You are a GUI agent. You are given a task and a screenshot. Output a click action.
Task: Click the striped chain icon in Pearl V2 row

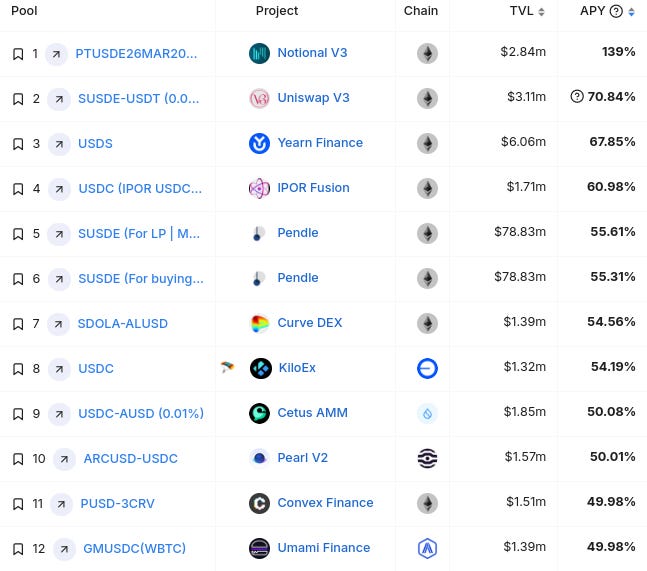[427, 458]
